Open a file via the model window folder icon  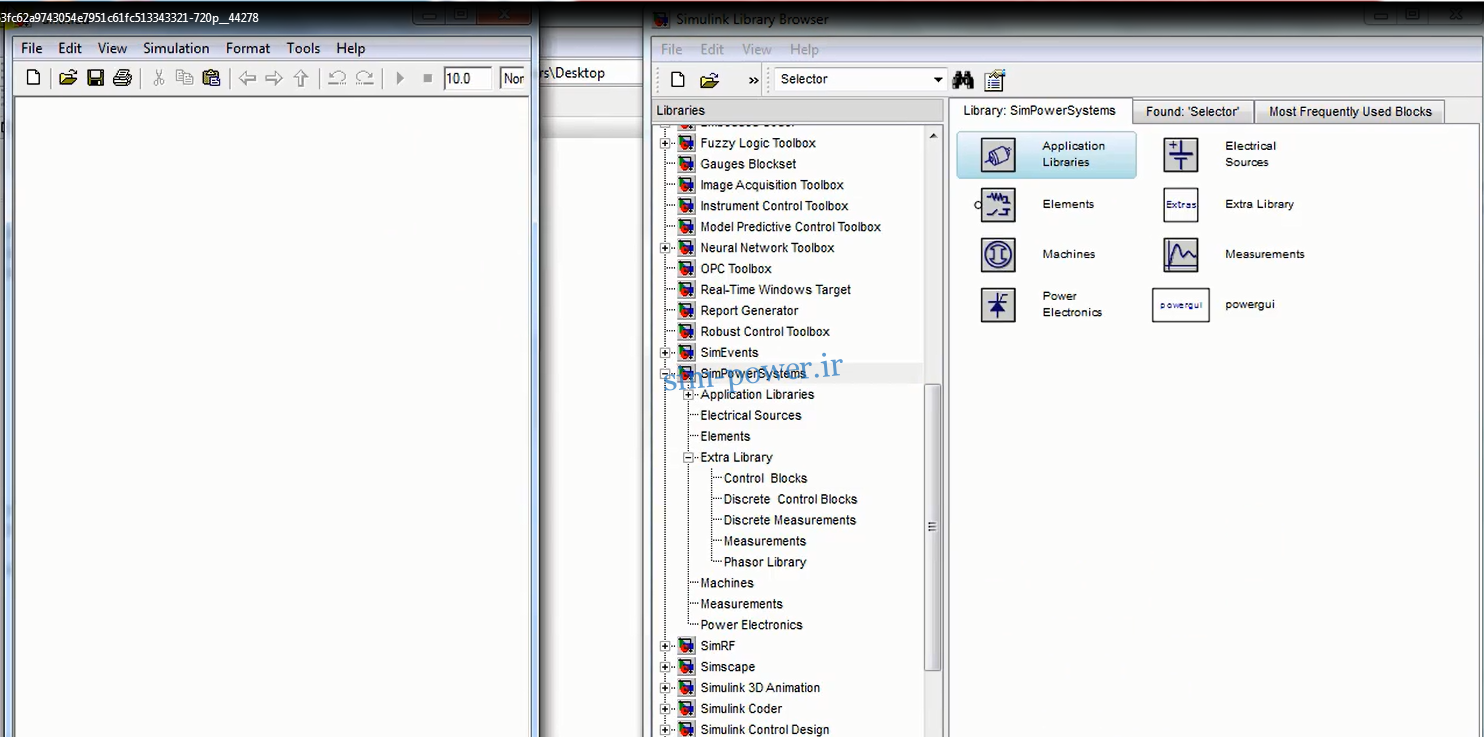(68, 78)
